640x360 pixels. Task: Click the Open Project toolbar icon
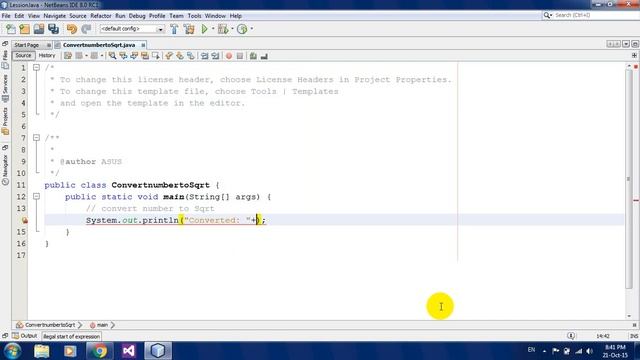click(x=39, y=29)
